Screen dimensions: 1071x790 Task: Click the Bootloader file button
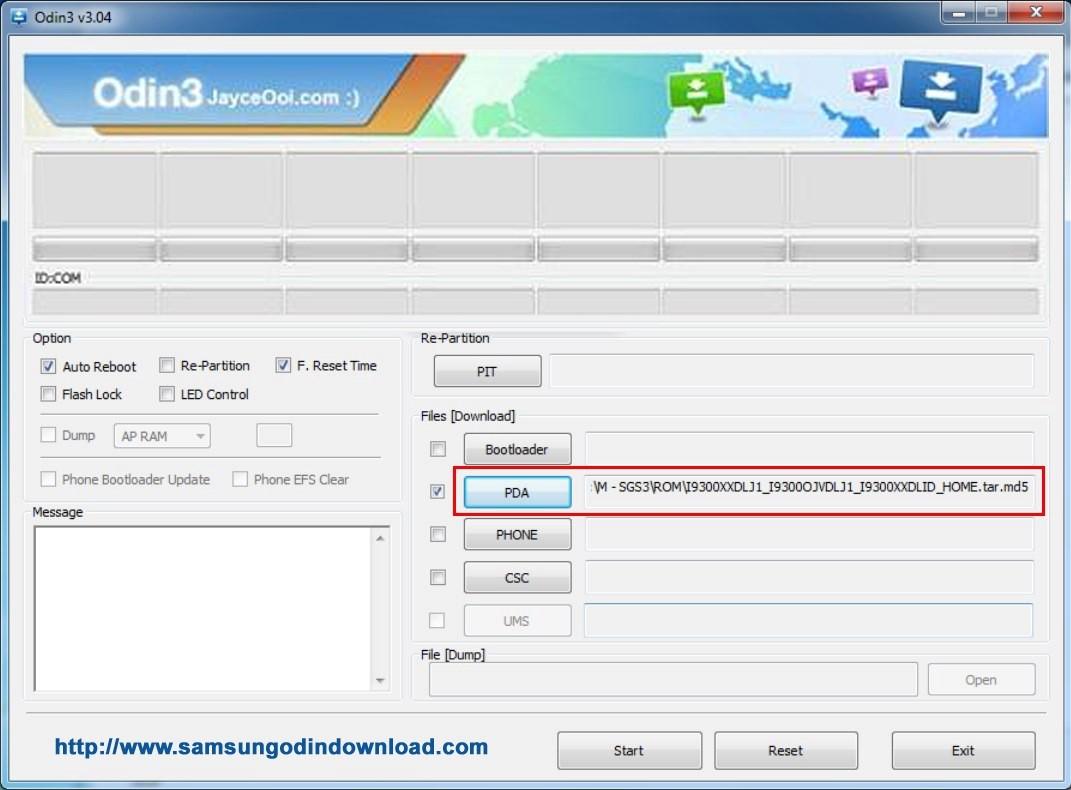coord(517,449)
